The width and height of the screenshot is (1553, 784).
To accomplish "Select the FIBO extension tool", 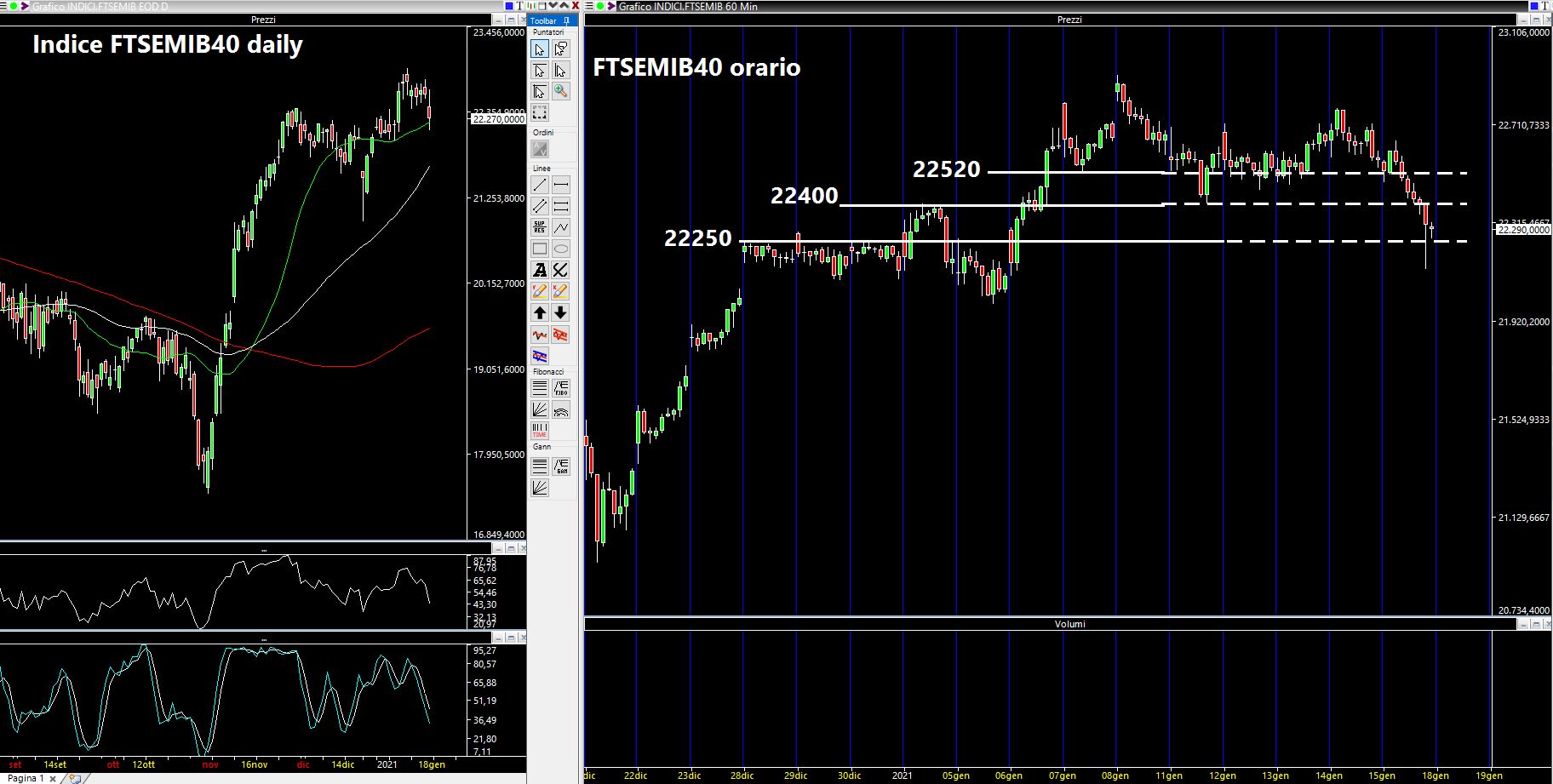I will (560, 388).
